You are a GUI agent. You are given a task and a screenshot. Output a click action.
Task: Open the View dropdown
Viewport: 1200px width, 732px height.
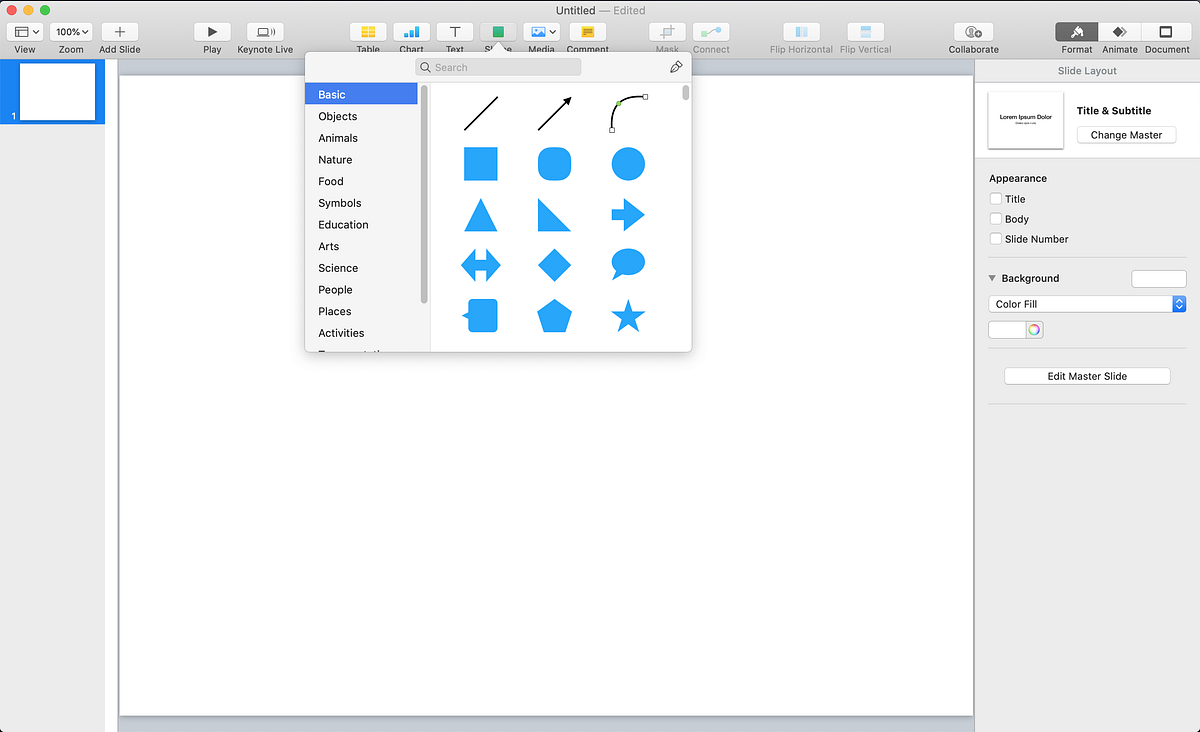coord(25,32)
